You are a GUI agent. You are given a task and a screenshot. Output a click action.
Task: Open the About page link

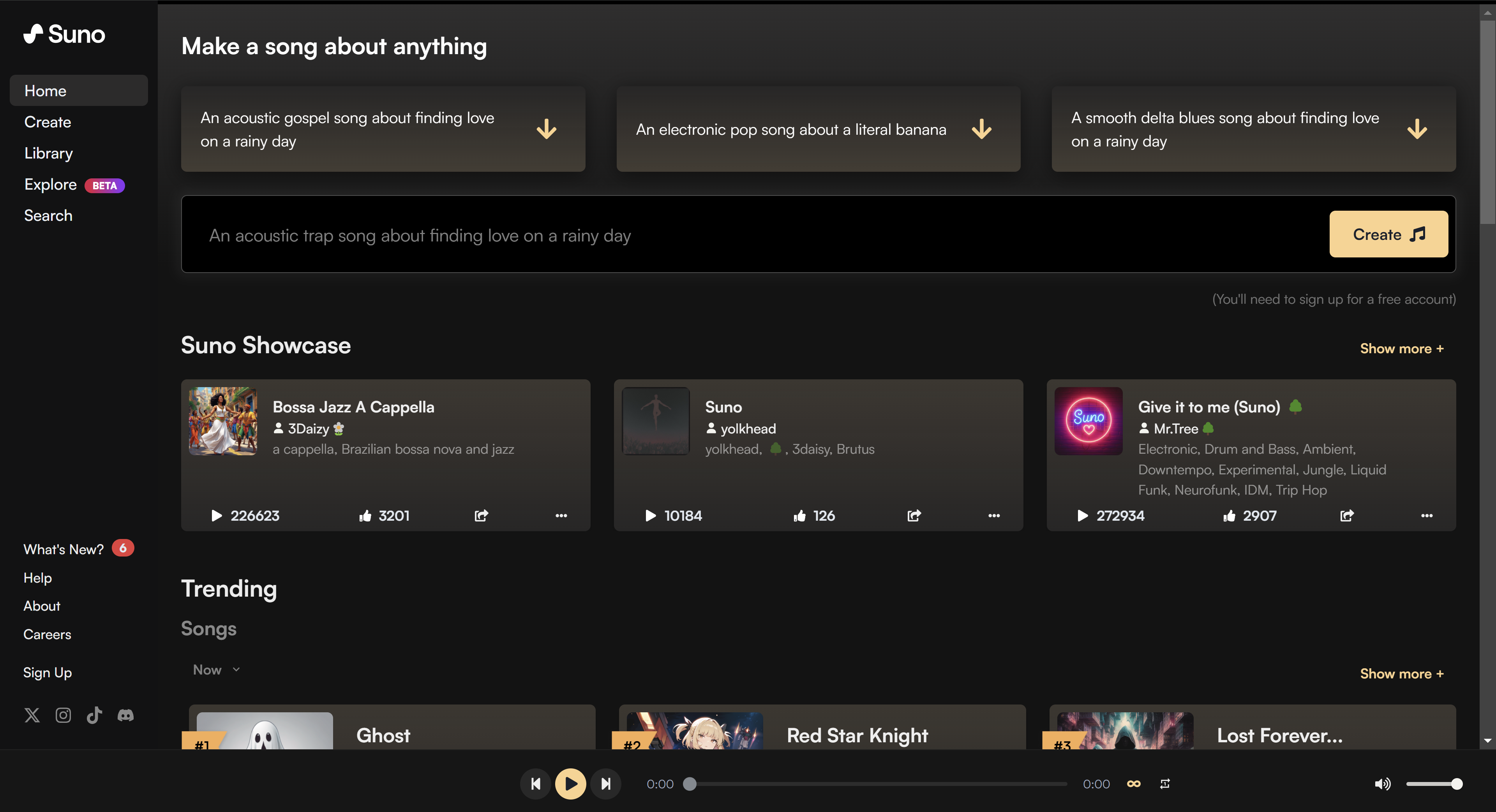(x=41, y=605)
